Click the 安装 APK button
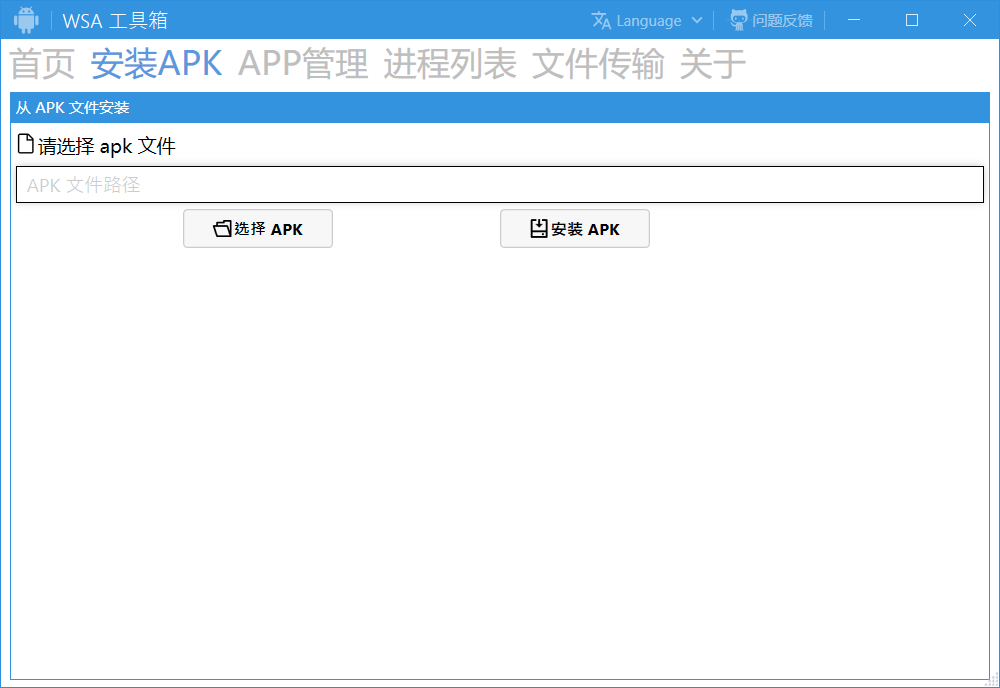 [575, 228]
